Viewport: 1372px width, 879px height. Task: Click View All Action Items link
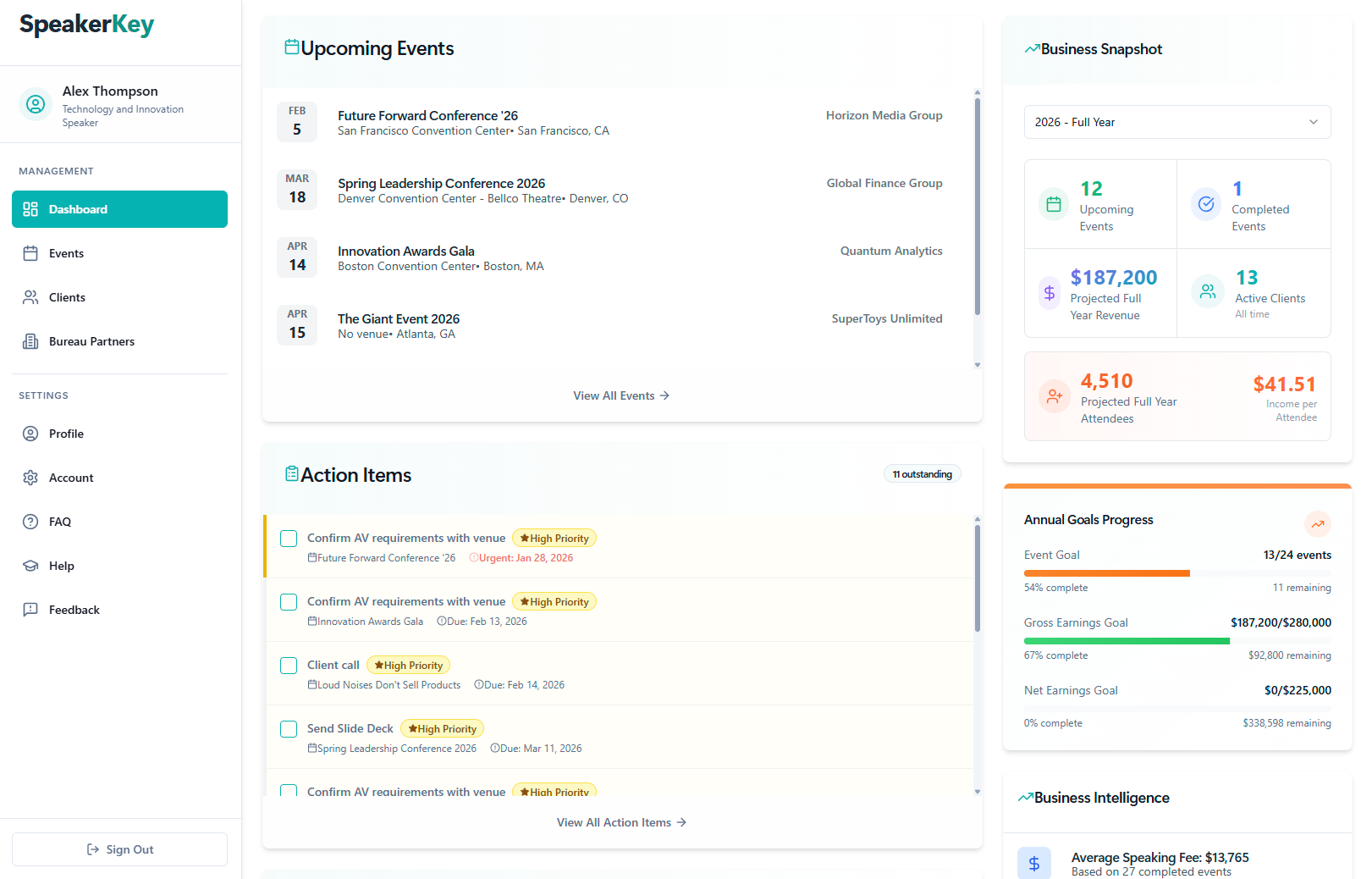[x=621, y=822]
